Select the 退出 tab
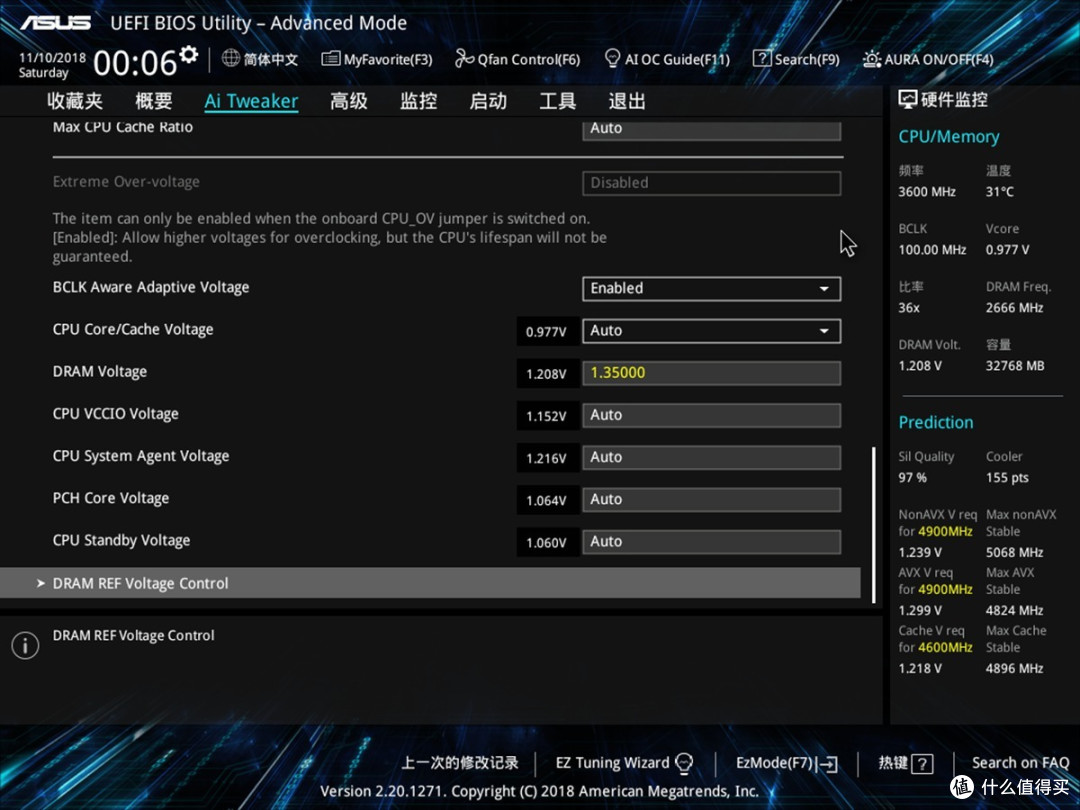 tap(627, 101)
